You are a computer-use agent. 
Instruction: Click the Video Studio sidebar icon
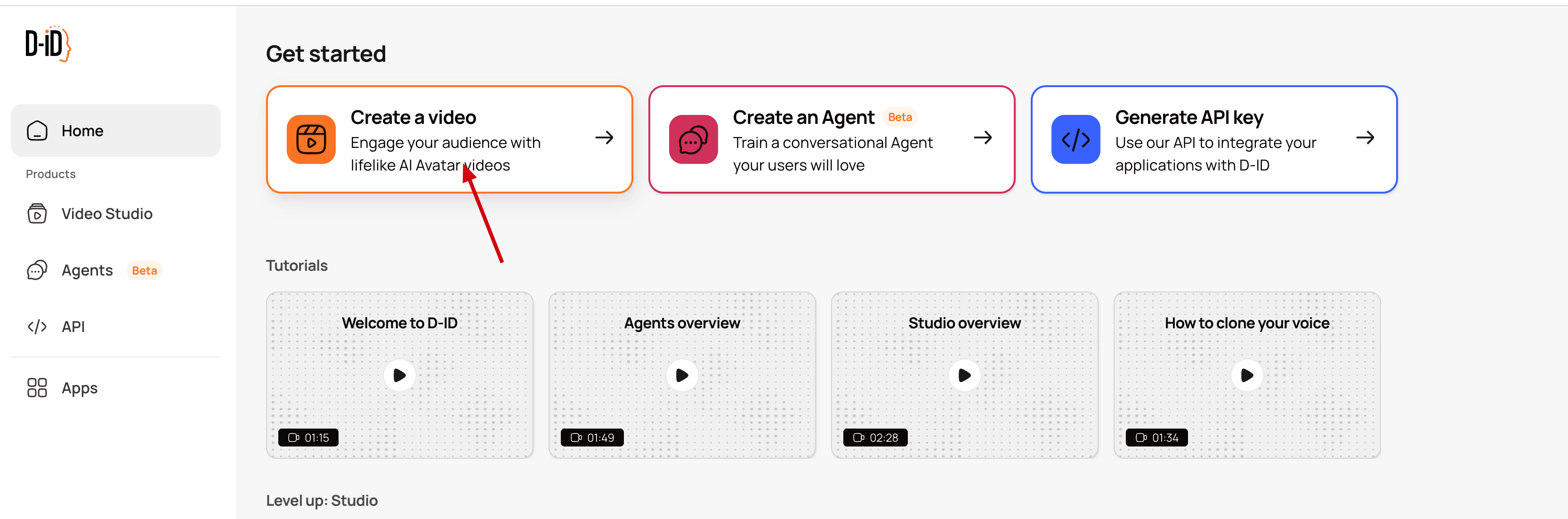coord(37,214)
